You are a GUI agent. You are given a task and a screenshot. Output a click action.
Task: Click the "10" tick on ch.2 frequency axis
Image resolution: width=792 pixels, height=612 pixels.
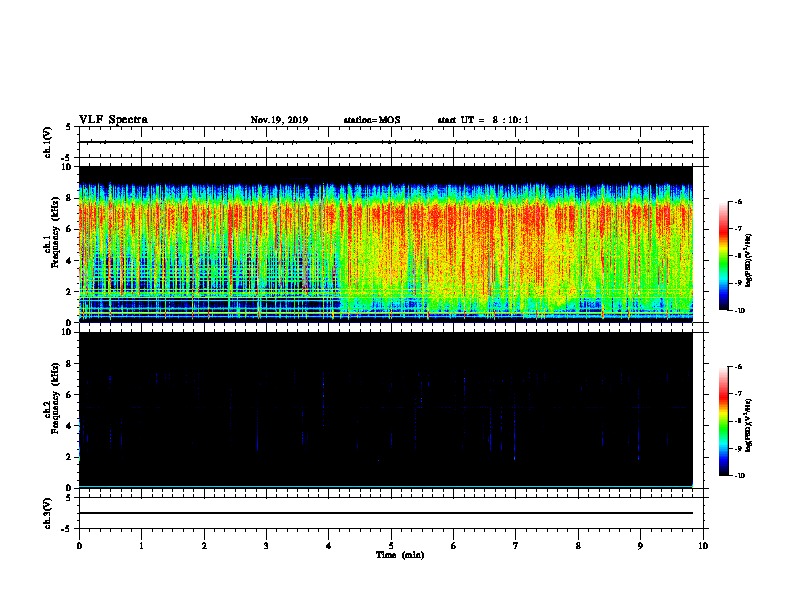[68, 332]
